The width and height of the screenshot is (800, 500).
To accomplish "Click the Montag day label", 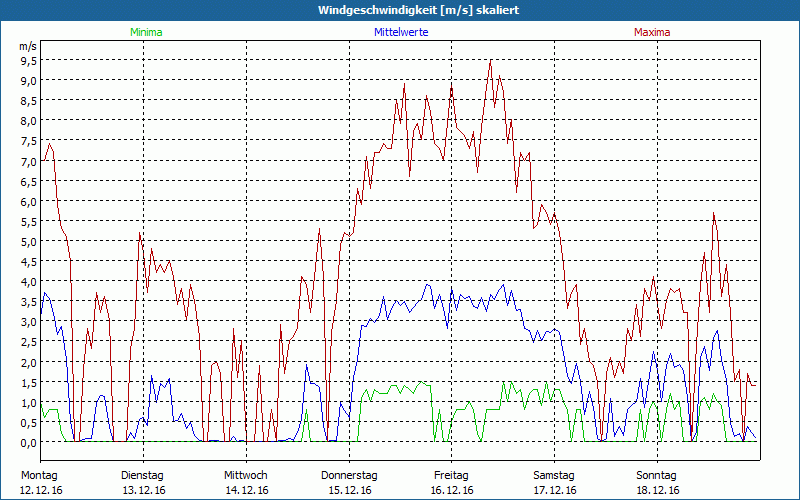I will [39, 476].
